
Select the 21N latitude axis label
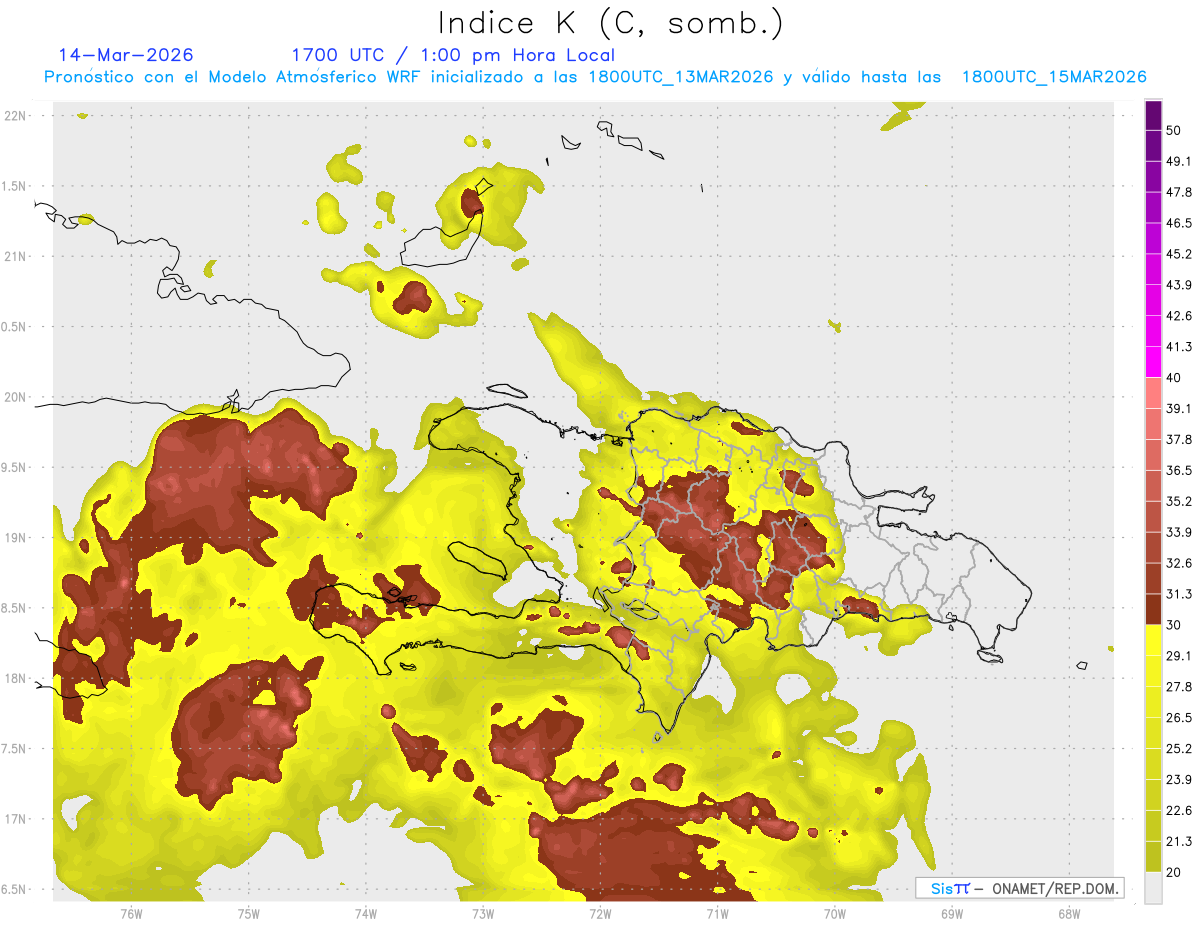[x=14, y=256]
